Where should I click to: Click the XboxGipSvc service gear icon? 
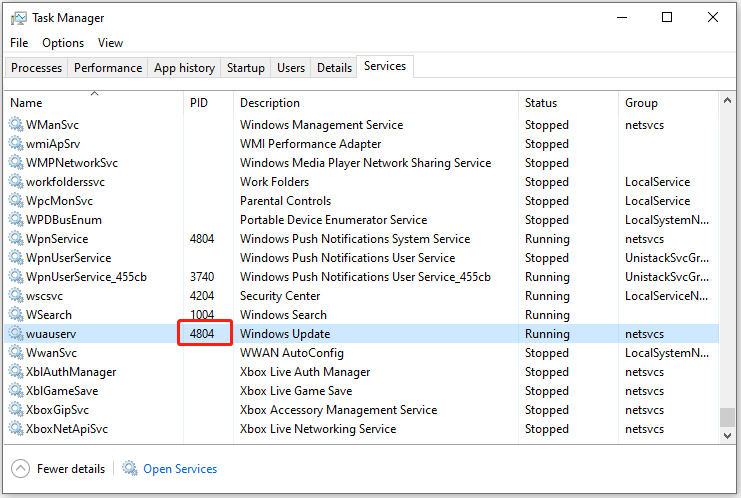pyautogui.click(x=16, y=410)
